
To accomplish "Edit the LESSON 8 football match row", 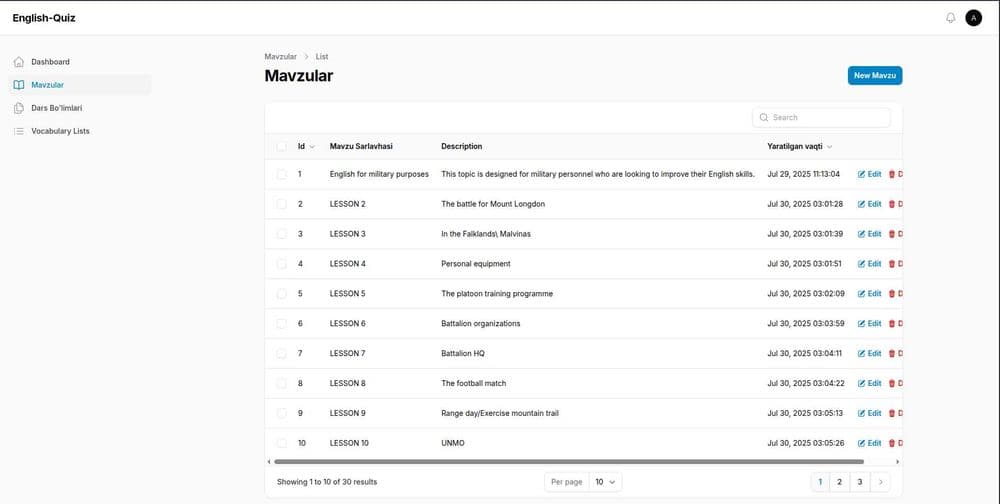I will pyautogui.click(x=869, y=383).
